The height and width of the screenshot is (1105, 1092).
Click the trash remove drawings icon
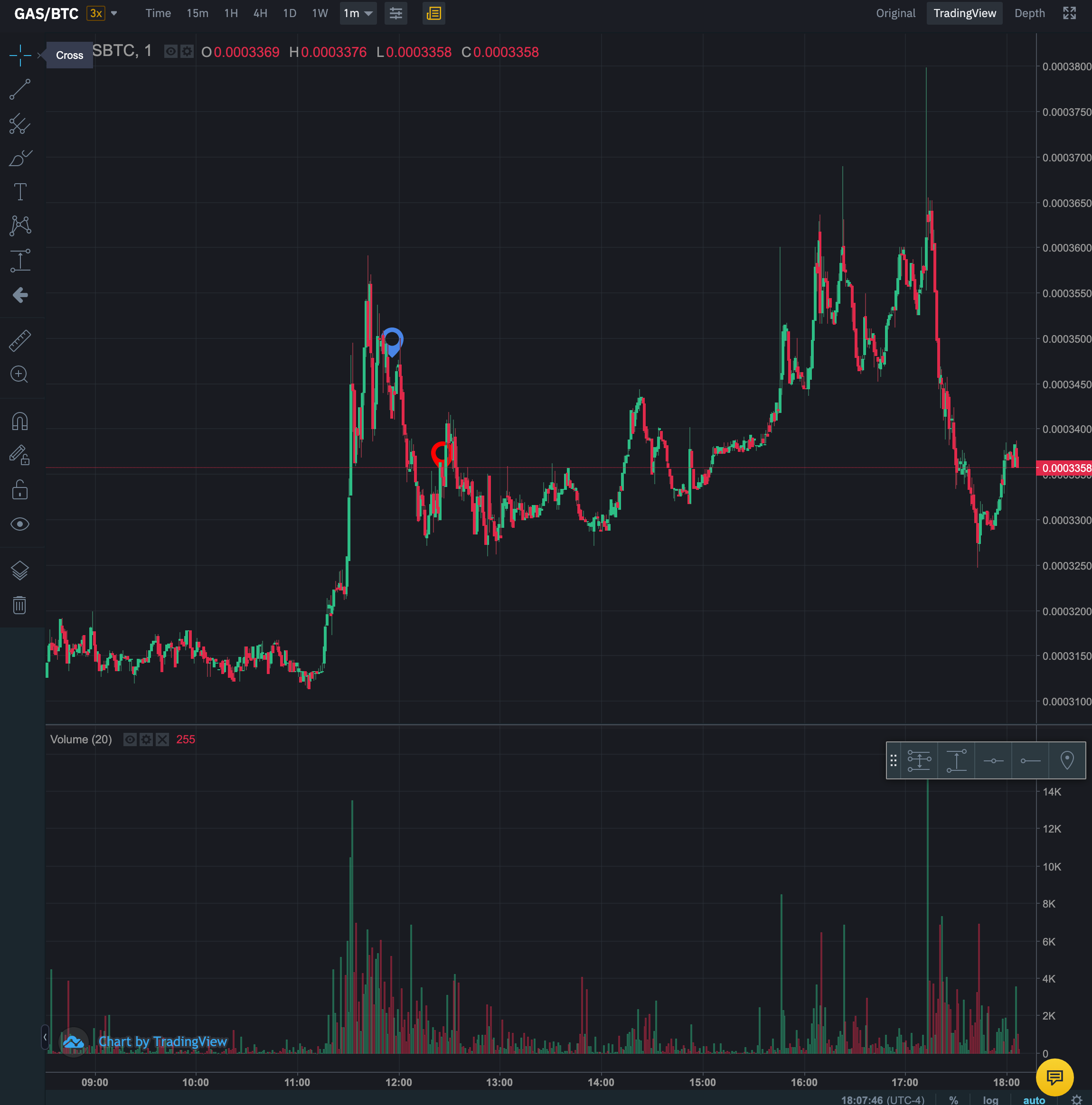(20, 605)
